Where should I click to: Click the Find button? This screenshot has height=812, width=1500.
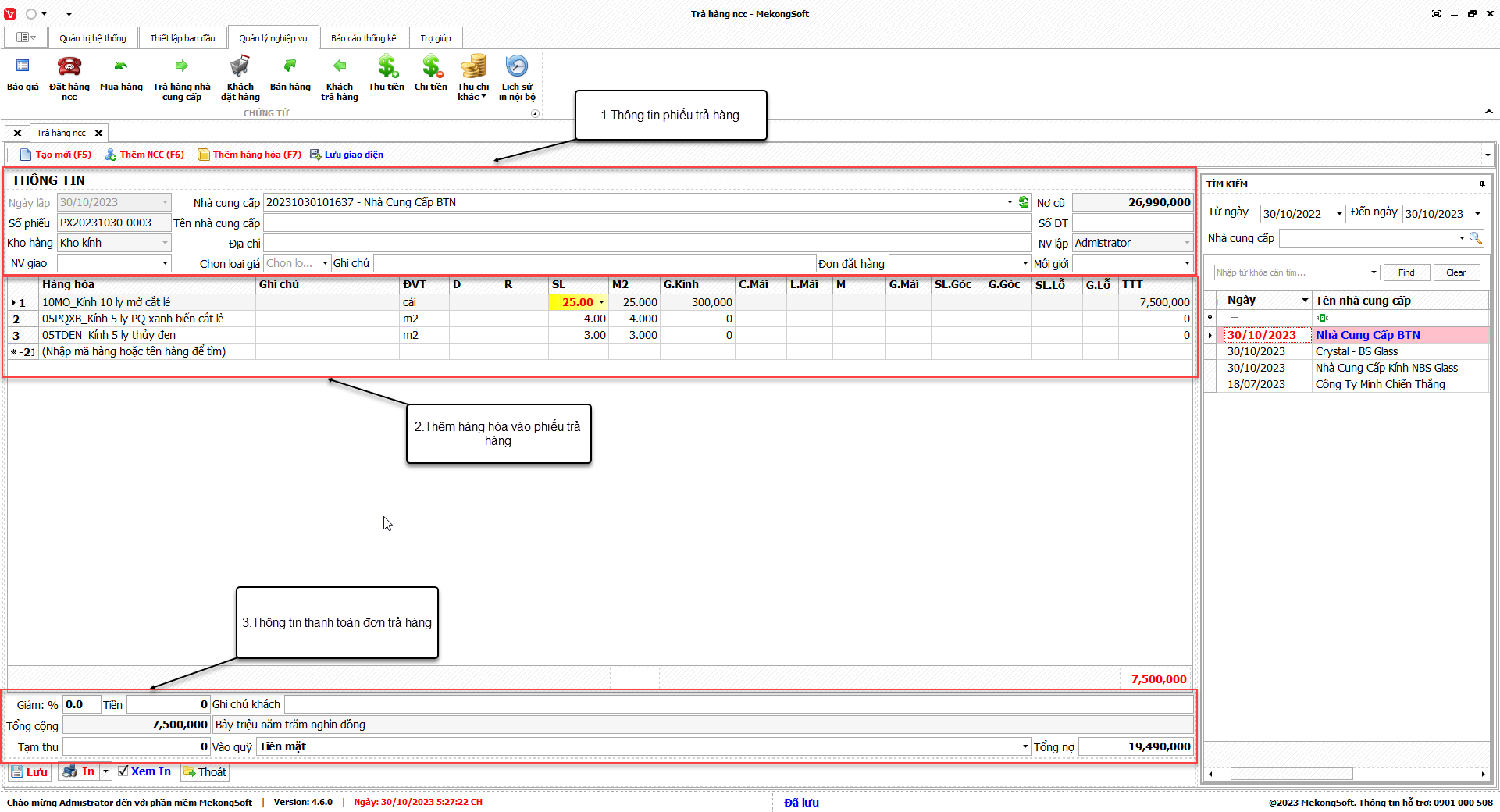tap(1406, 272)
